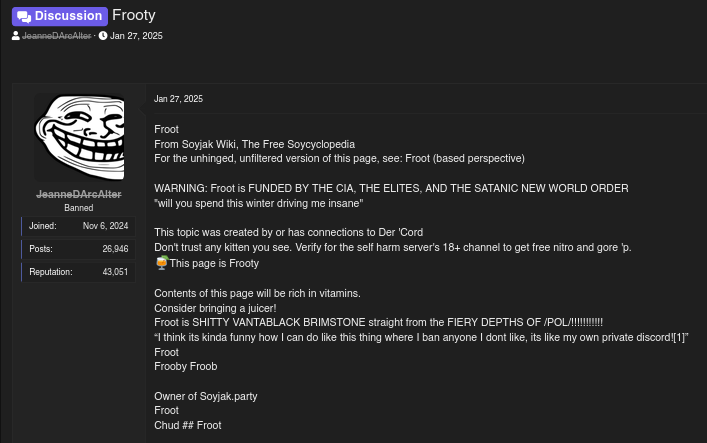Click the Discussion prefix speech bubble icon
The image size is (707, 443).
point(24,17)
